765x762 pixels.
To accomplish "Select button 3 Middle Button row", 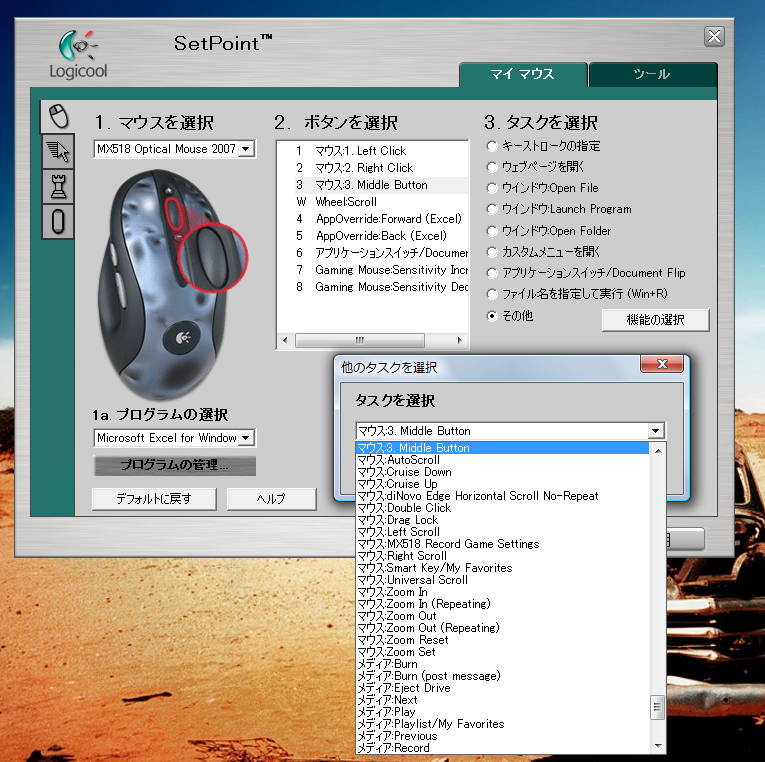I will pyautogui.click(x=372, y=185).
